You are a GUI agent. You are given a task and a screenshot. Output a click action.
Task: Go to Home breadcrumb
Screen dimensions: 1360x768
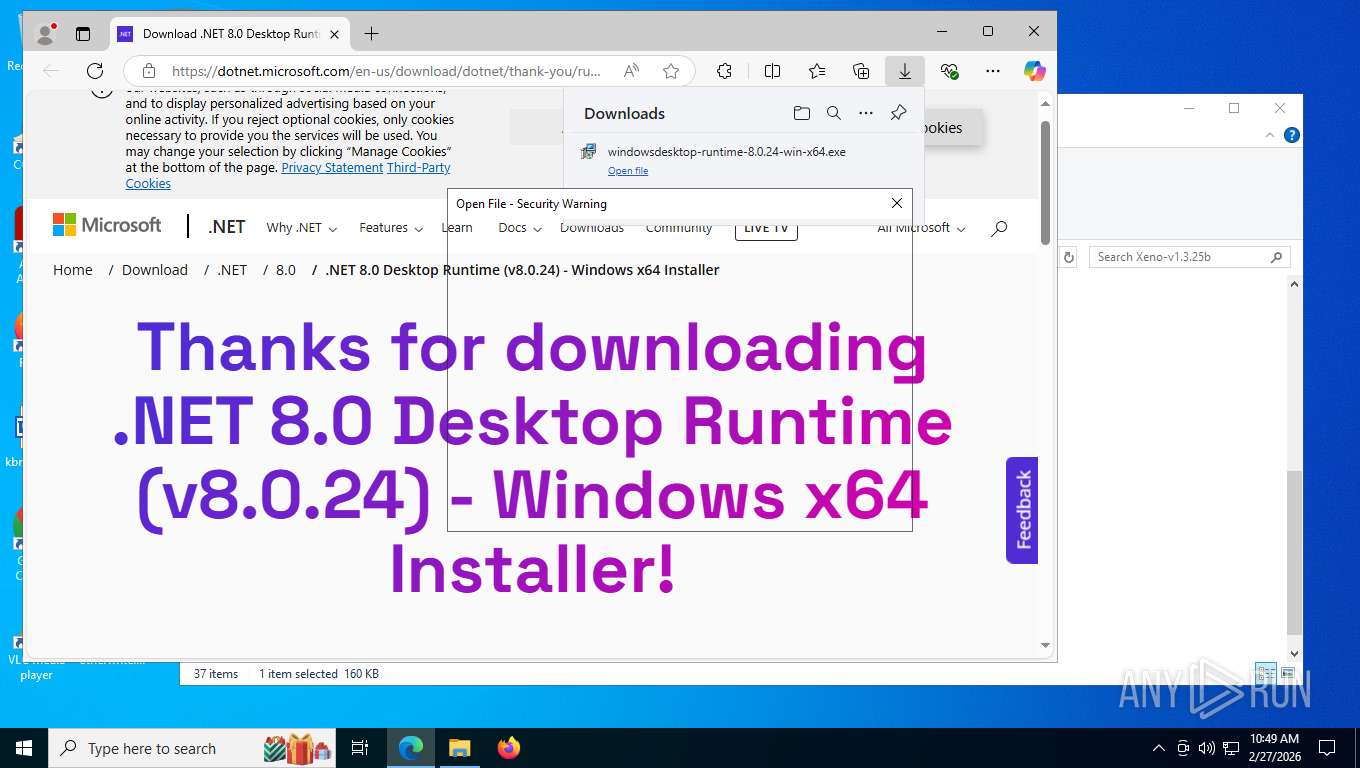click(73, 270)
